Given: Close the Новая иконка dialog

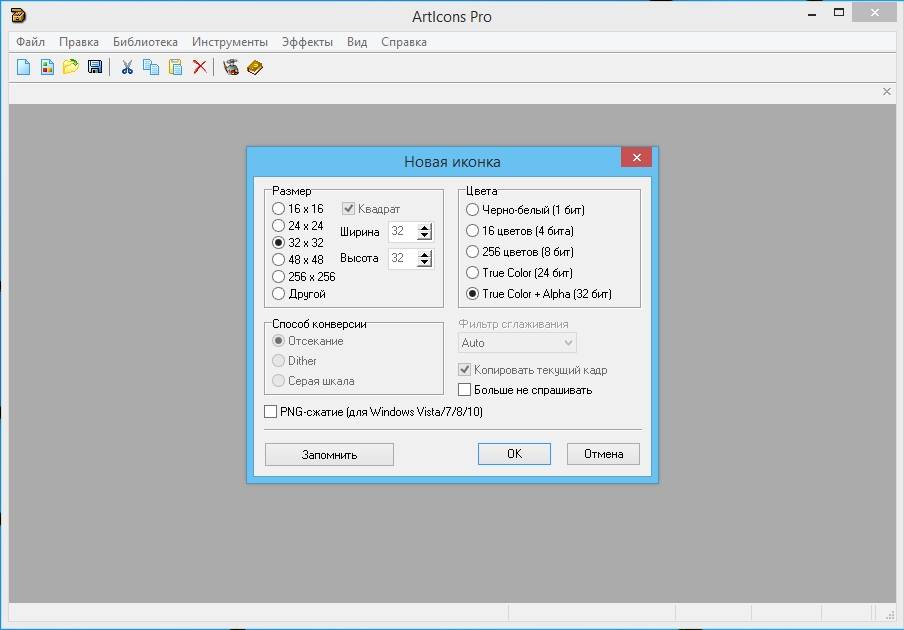Looking at the screenshot, I should coord(636,157).
